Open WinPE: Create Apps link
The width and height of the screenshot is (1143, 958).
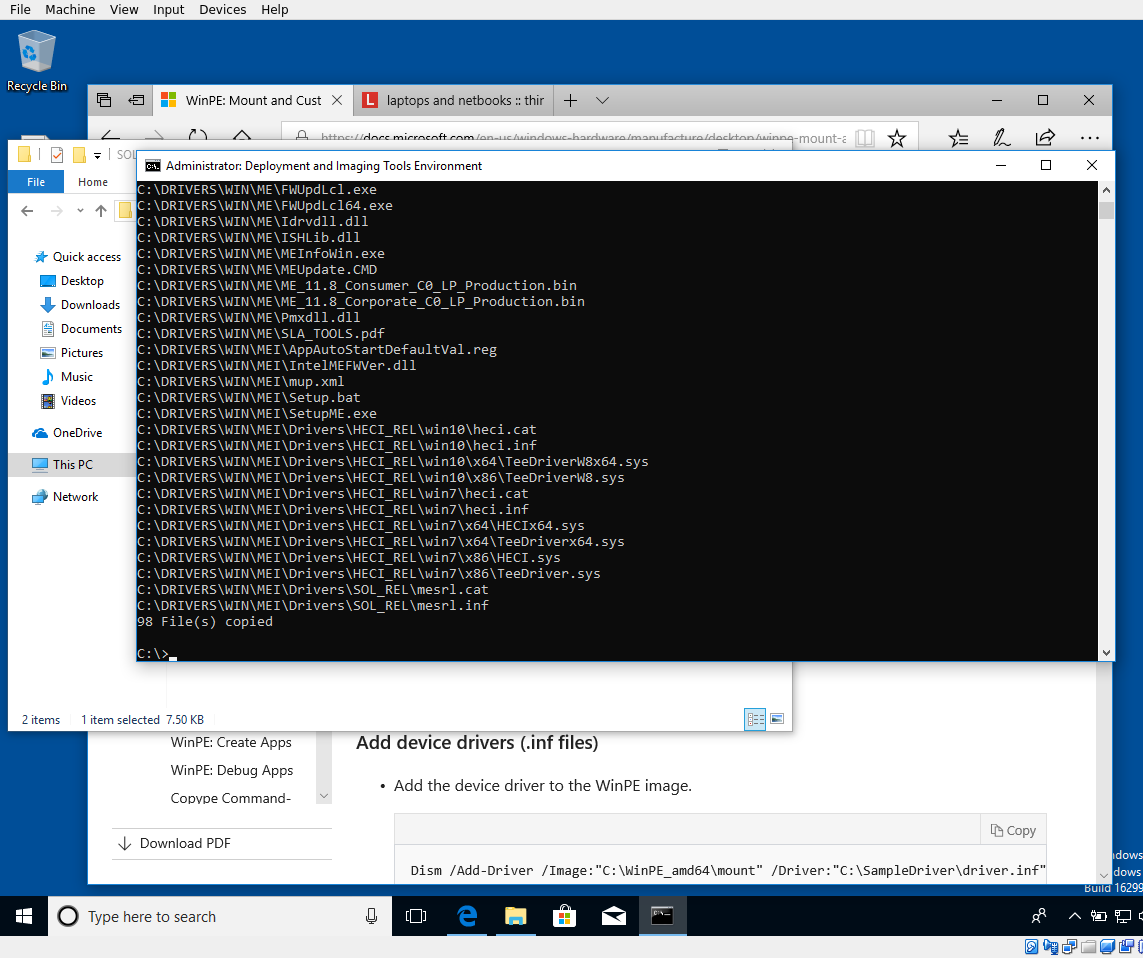pyautogui.click(x=231, y=742)
